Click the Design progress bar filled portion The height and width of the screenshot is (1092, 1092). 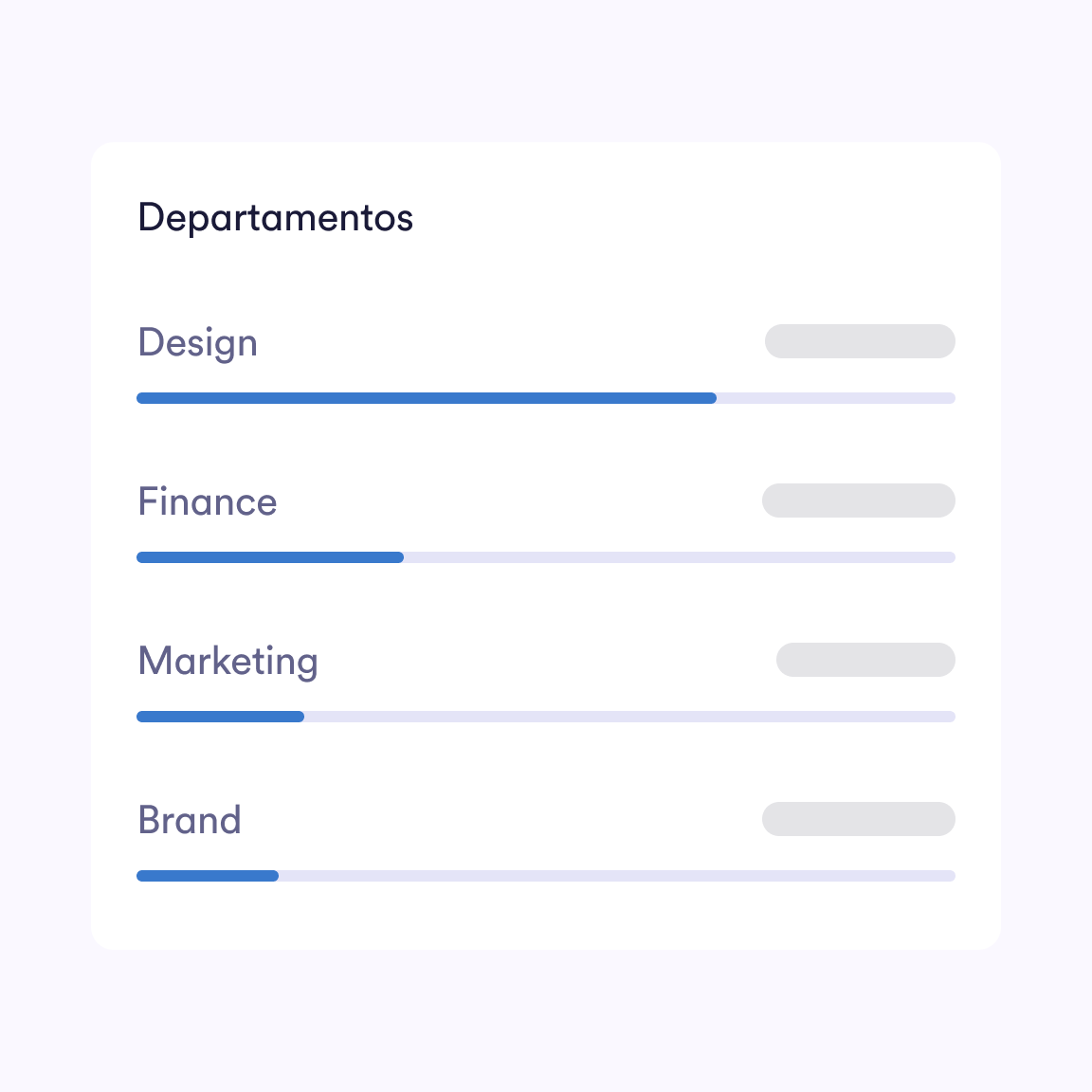click(427, 398)
